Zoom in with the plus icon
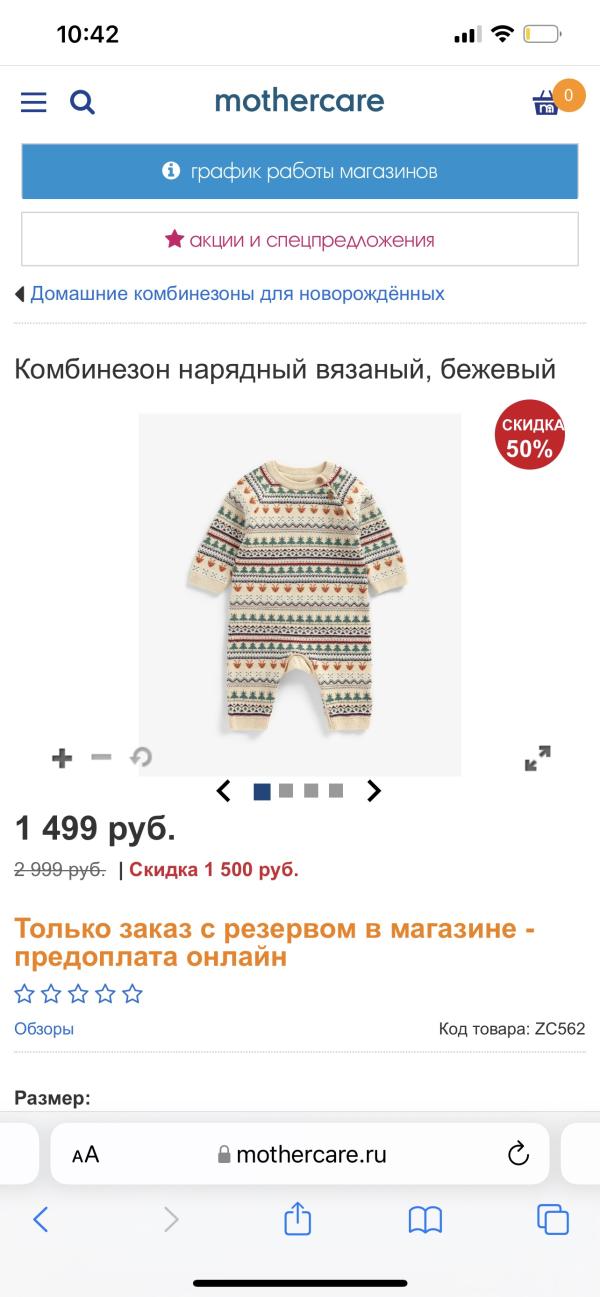Screen dimensions: 600x1297 (62, 758)
